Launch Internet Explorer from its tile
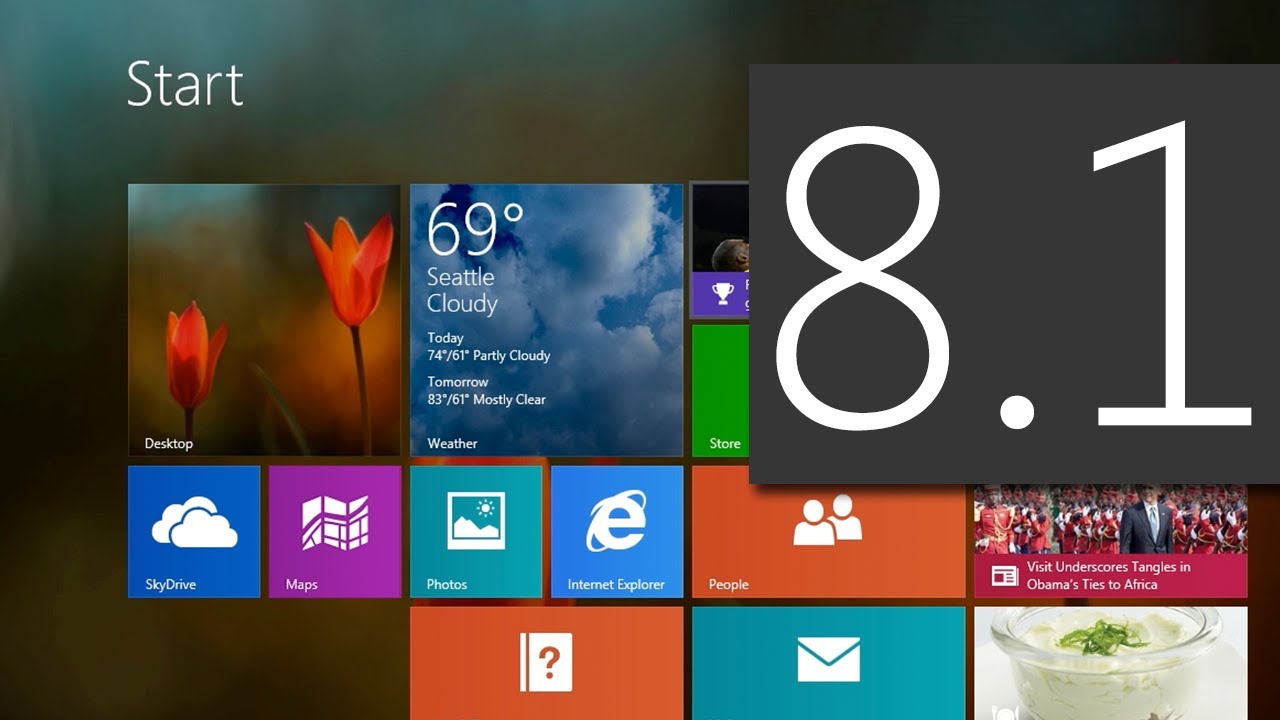 [x=617, y=531]
